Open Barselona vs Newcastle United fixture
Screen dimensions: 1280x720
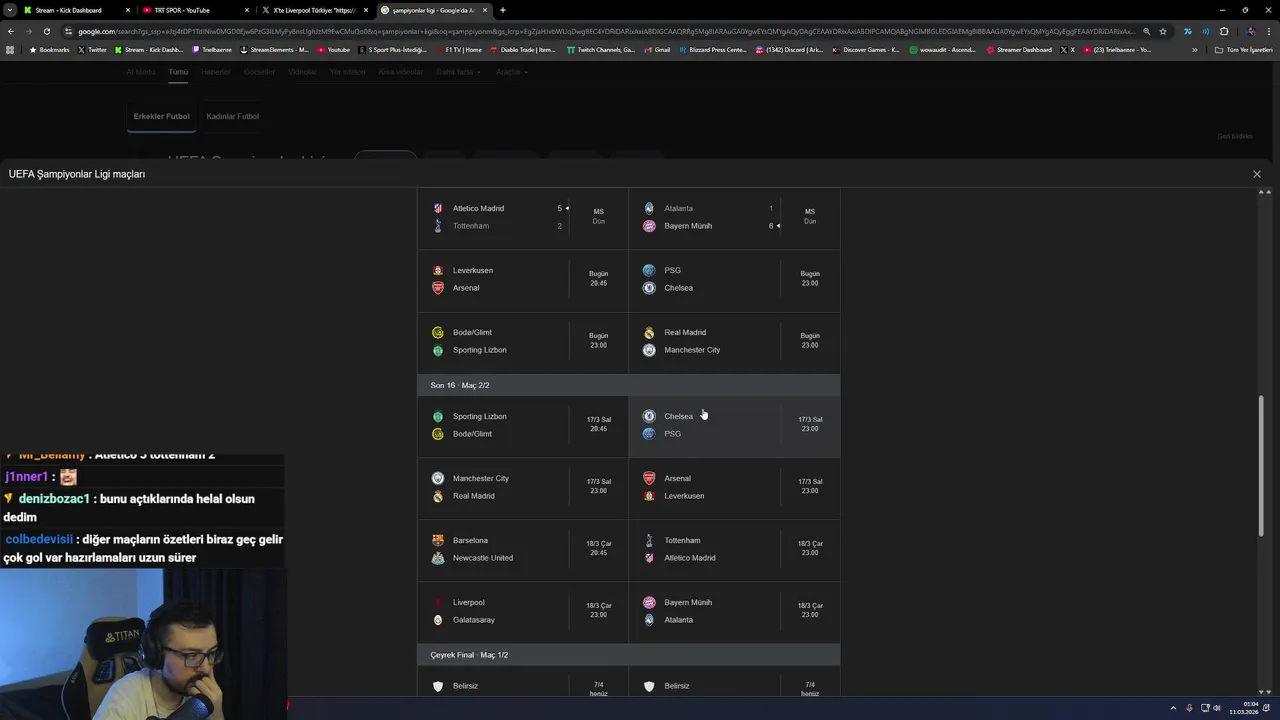click(523, 549)
